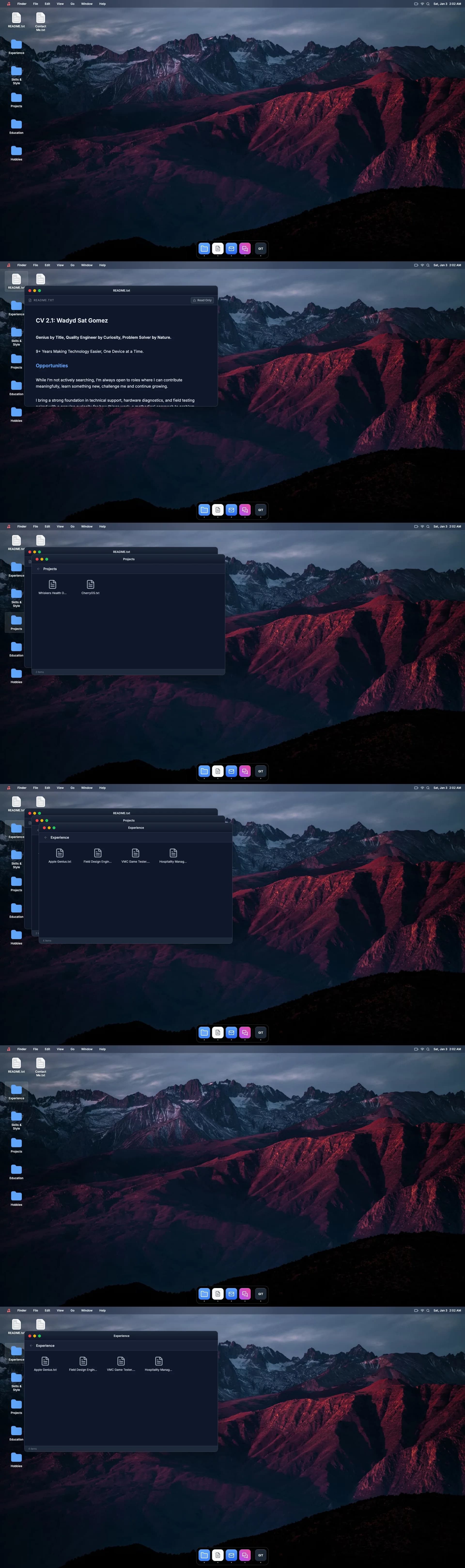Click the README.TXT path label in editor
This screenshot has height=1568, width=465.
click(x=43, y=300)
